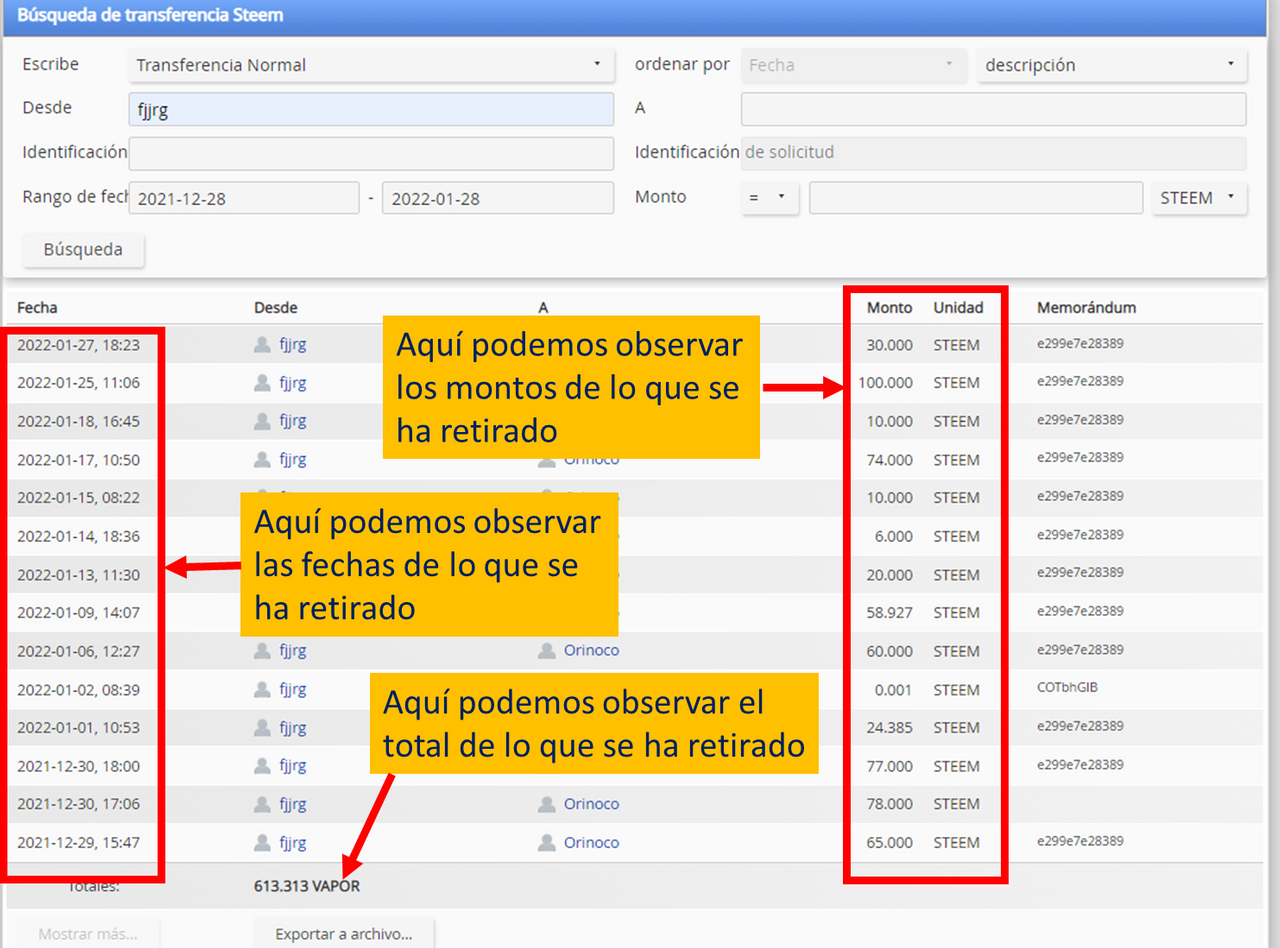Open the STEEM currency unit dropdown
This screenshot has height=948, width=1280.
click(1199, 198)
